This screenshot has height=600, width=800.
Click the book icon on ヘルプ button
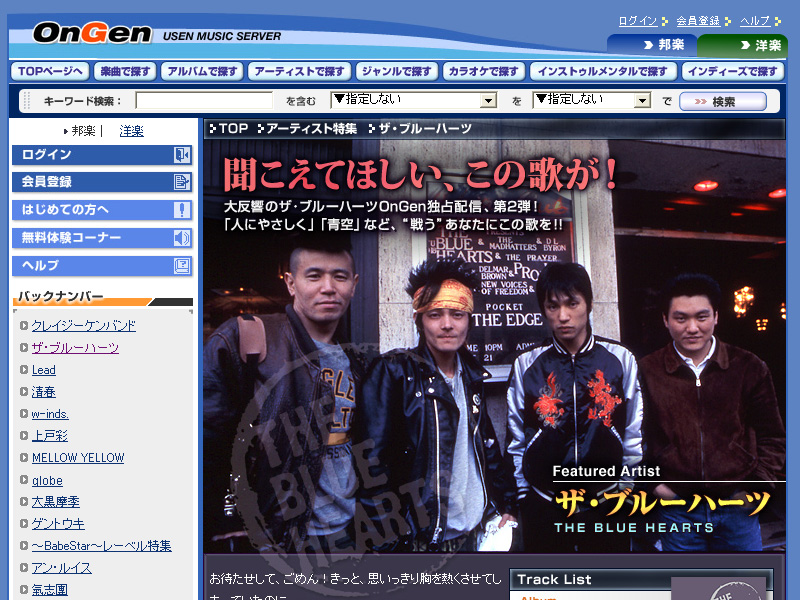pyautogui.click(x=182, y=265)
